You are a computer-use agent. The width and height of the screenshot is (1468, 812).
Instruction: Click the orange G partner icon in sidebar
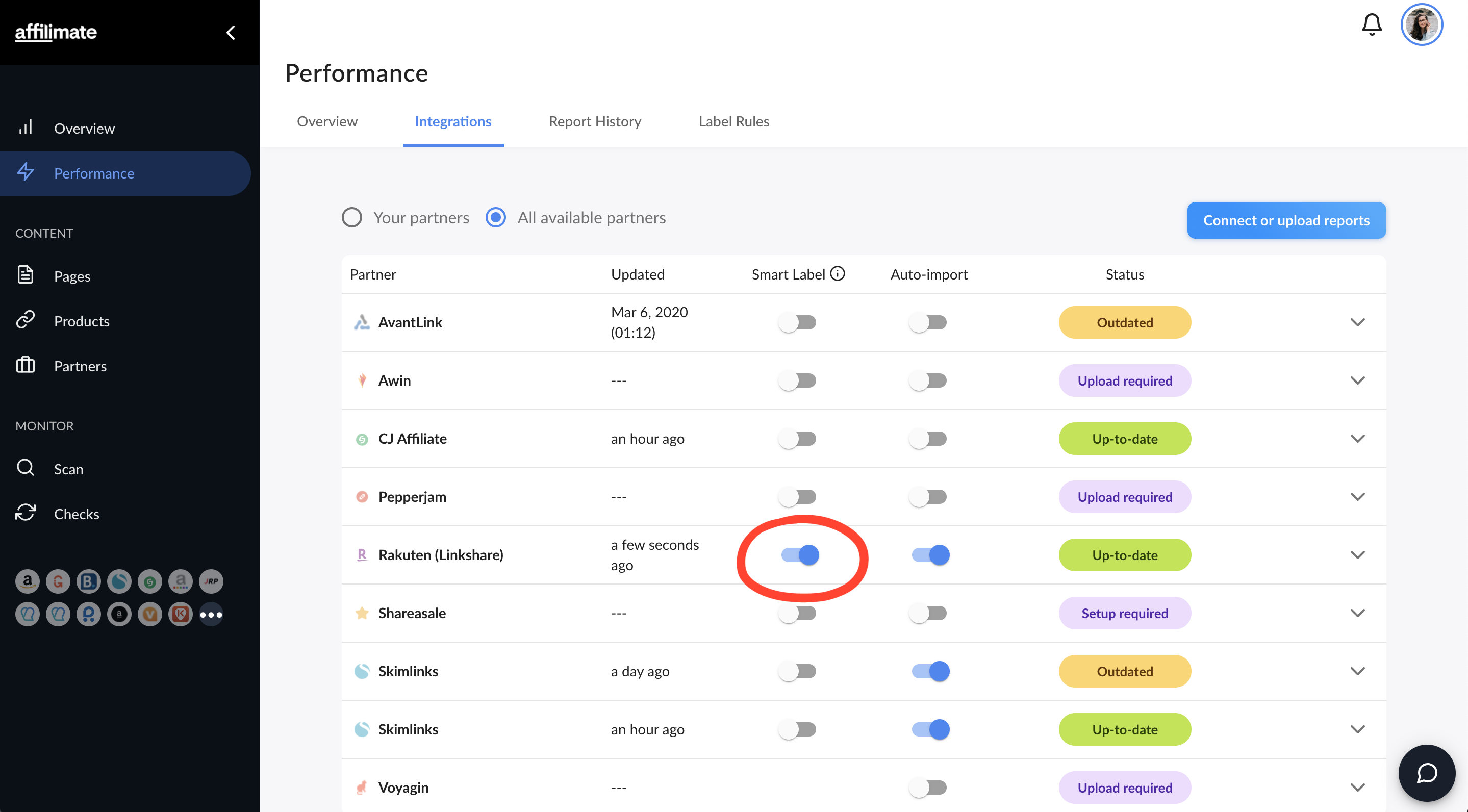tap(58, 581)
